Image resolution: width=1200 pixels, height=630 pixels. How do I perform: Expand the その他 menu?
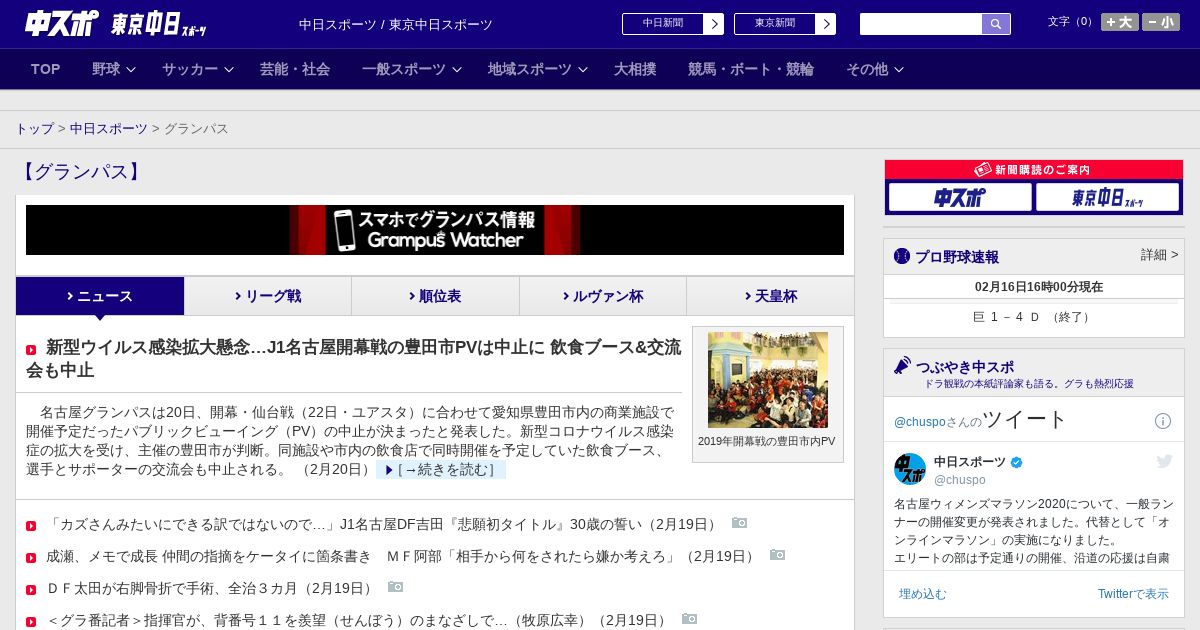point(875,69)
